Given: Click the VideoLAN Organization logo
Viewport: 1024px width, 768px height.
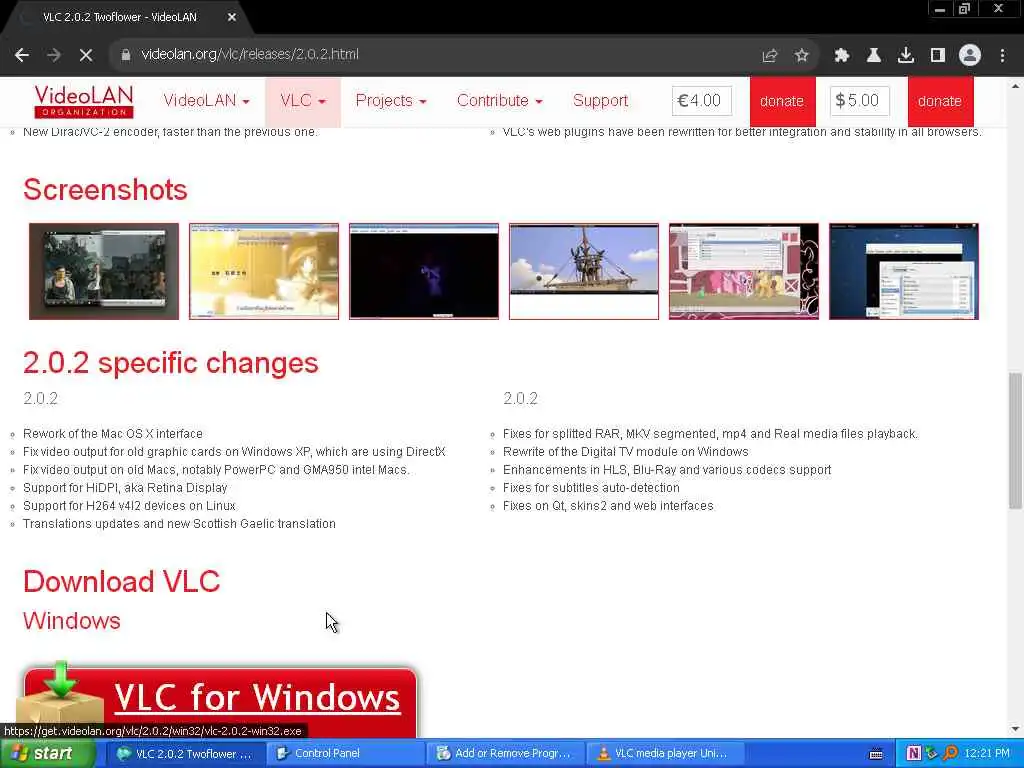Looking at the screenshot, I should [x=84, y=101].
